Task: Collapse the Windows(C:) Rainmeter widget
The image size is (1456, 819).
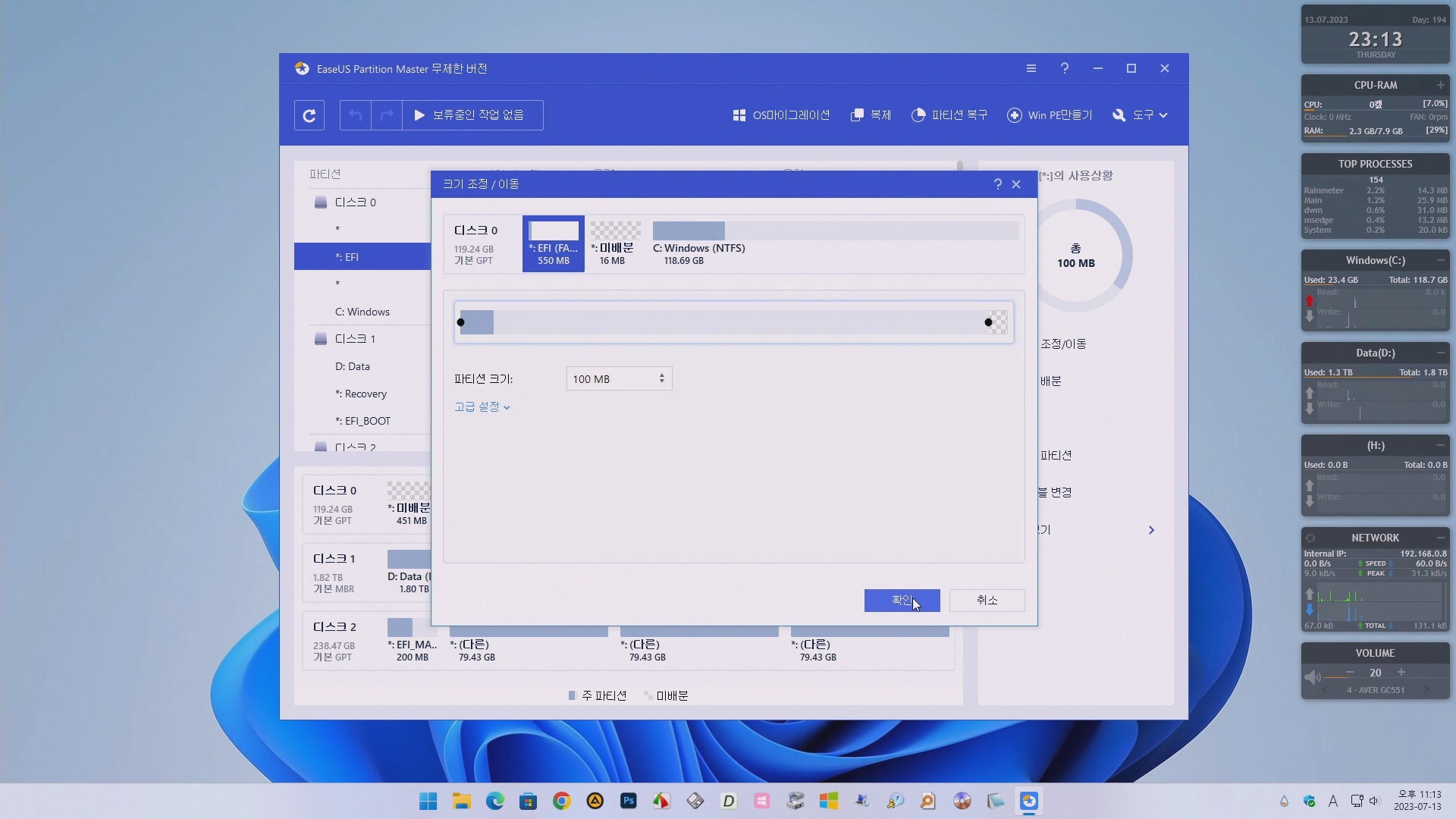Action: (x=1440, y=260)
